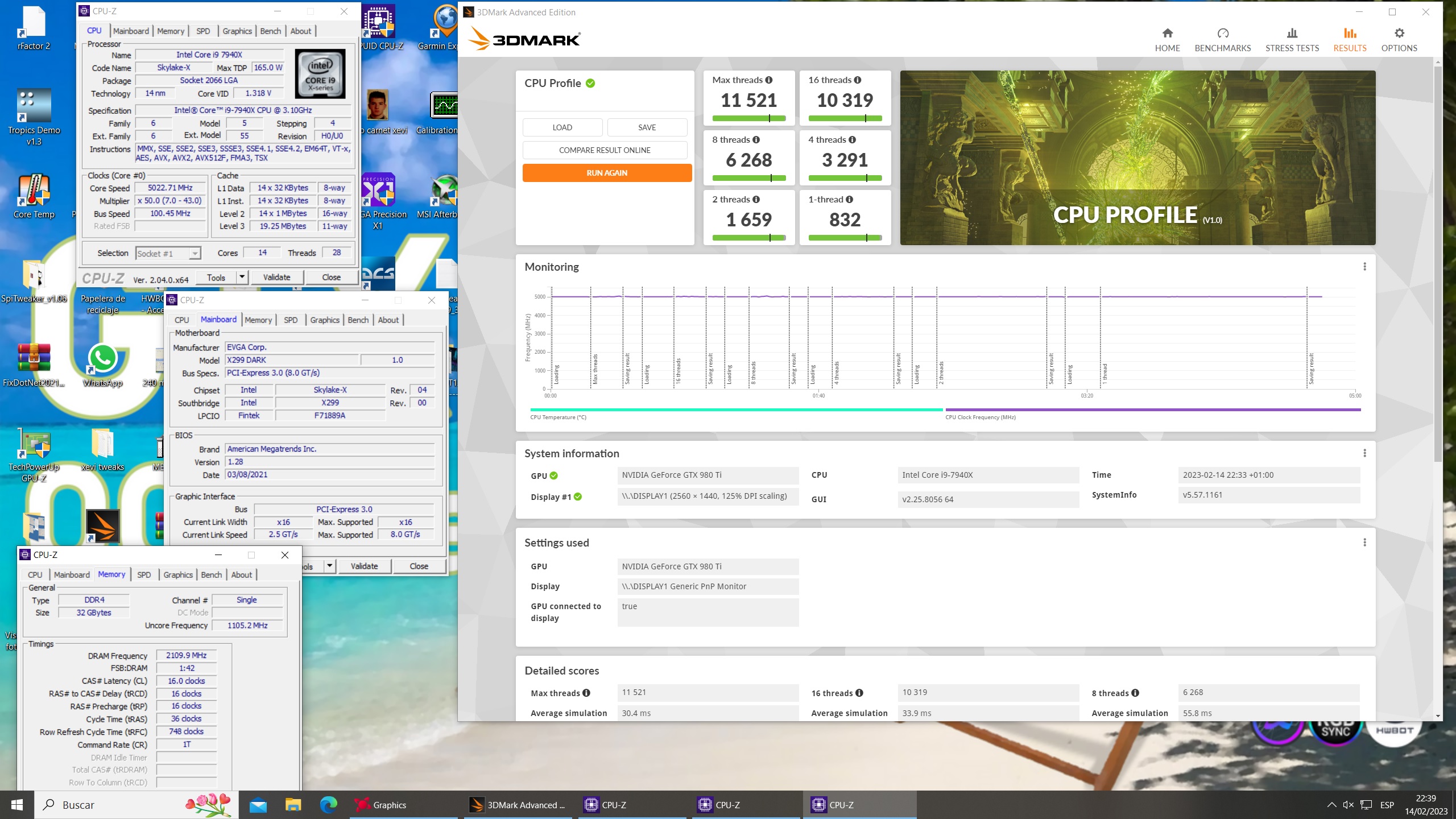Click COMPARE RESULT ONLINE button
The height and width of the screenshot is (819, 1456).
[x=605, y=150]
